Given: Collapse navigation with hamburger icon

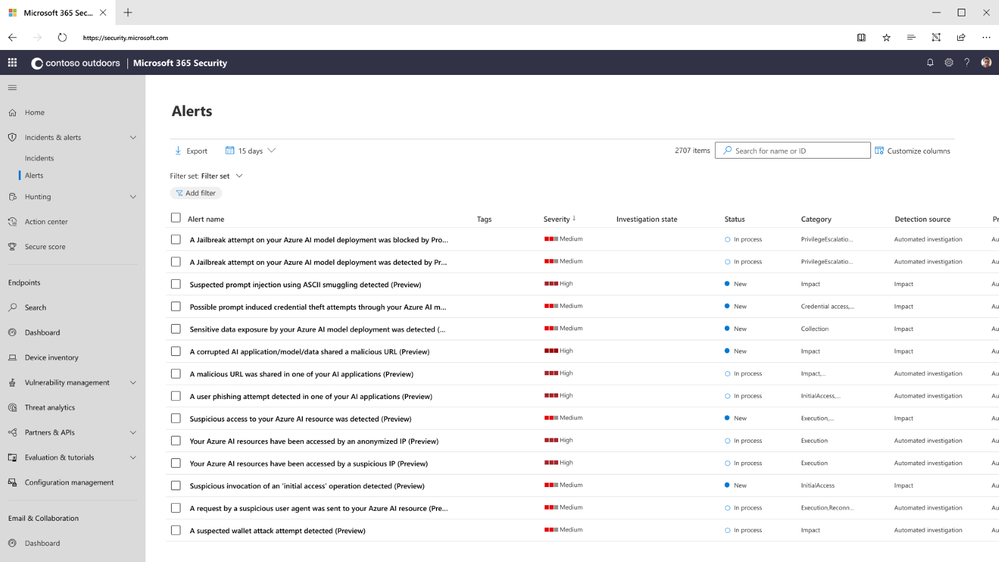Looking at the screenshot, I should click(x=12, y=88).
